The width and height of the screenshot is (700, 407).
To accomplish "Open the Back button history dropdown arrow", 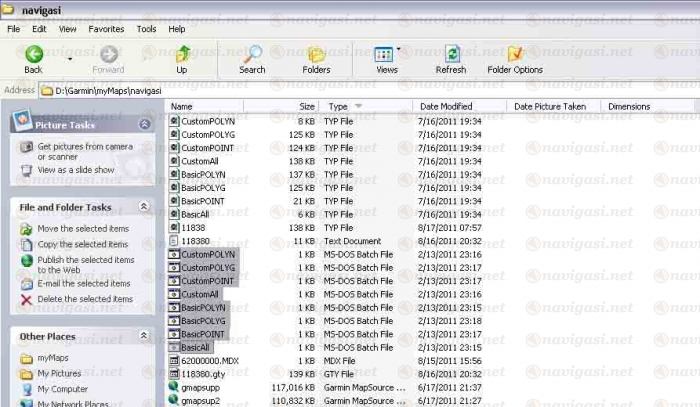I will tap(69, 56).
